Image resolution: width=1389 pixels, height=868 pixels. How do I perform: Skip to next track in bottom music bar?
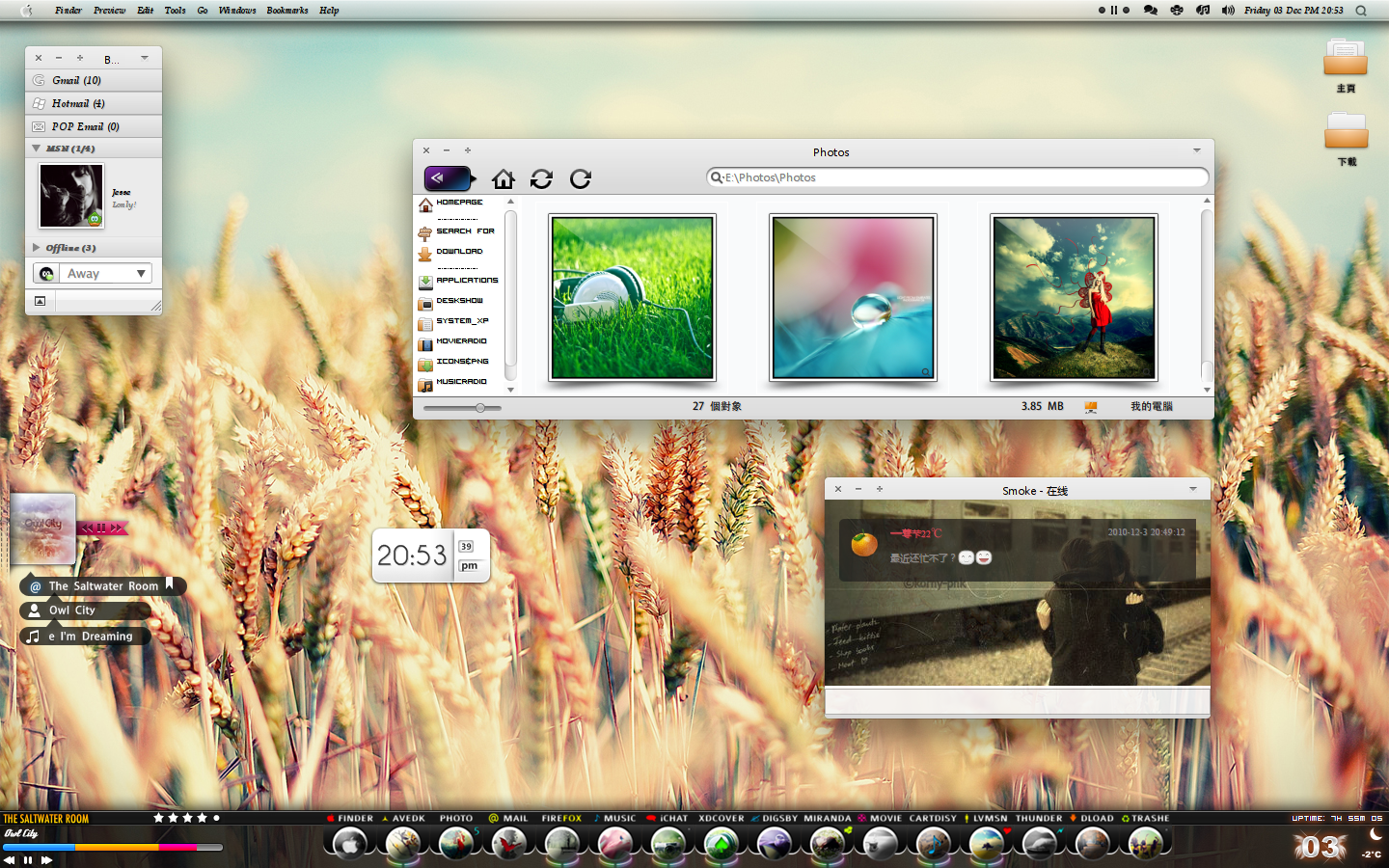click(x=46, y=860)
